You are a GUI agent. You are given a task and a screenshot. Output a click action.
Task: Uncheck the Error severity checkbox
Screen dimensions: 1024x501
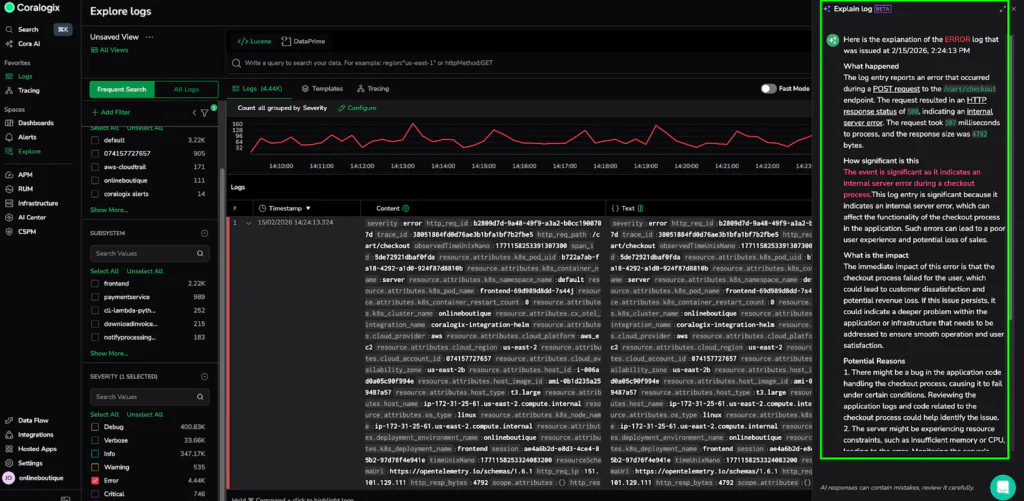(x=96, y=480)
